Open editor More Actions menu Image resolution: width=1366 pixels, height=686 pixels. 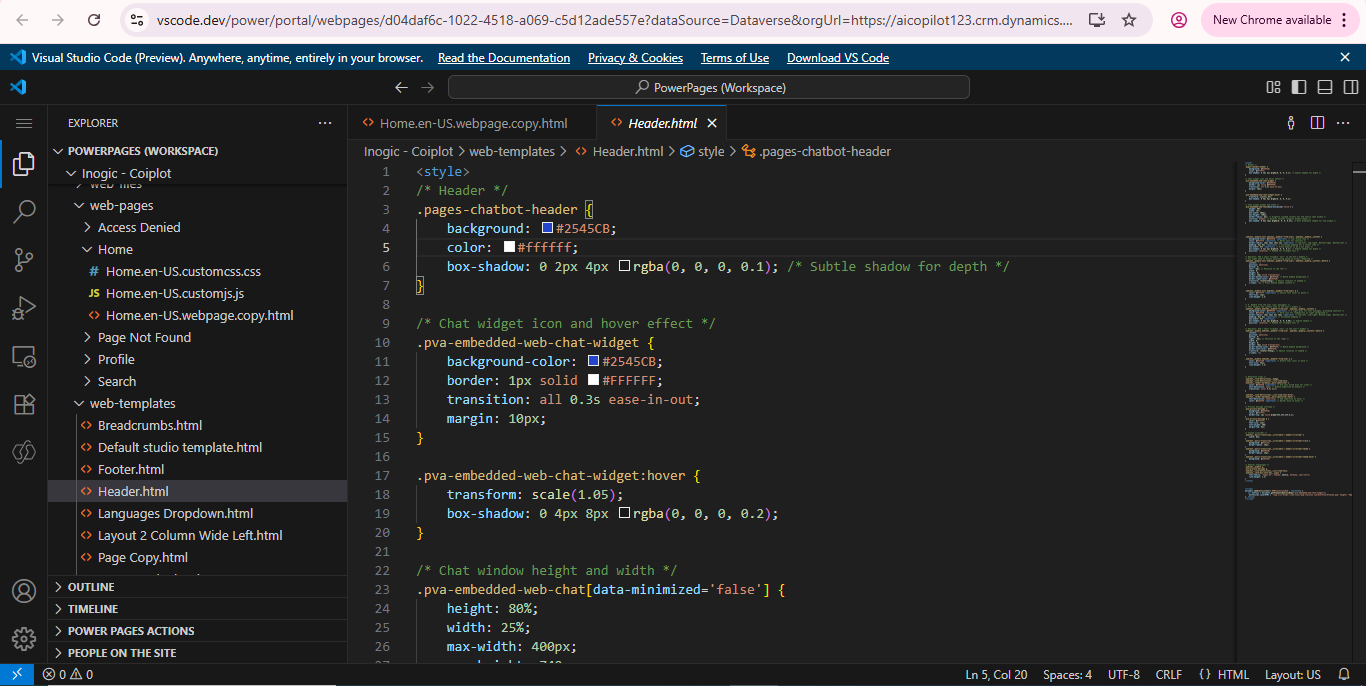pos(1344,123)
